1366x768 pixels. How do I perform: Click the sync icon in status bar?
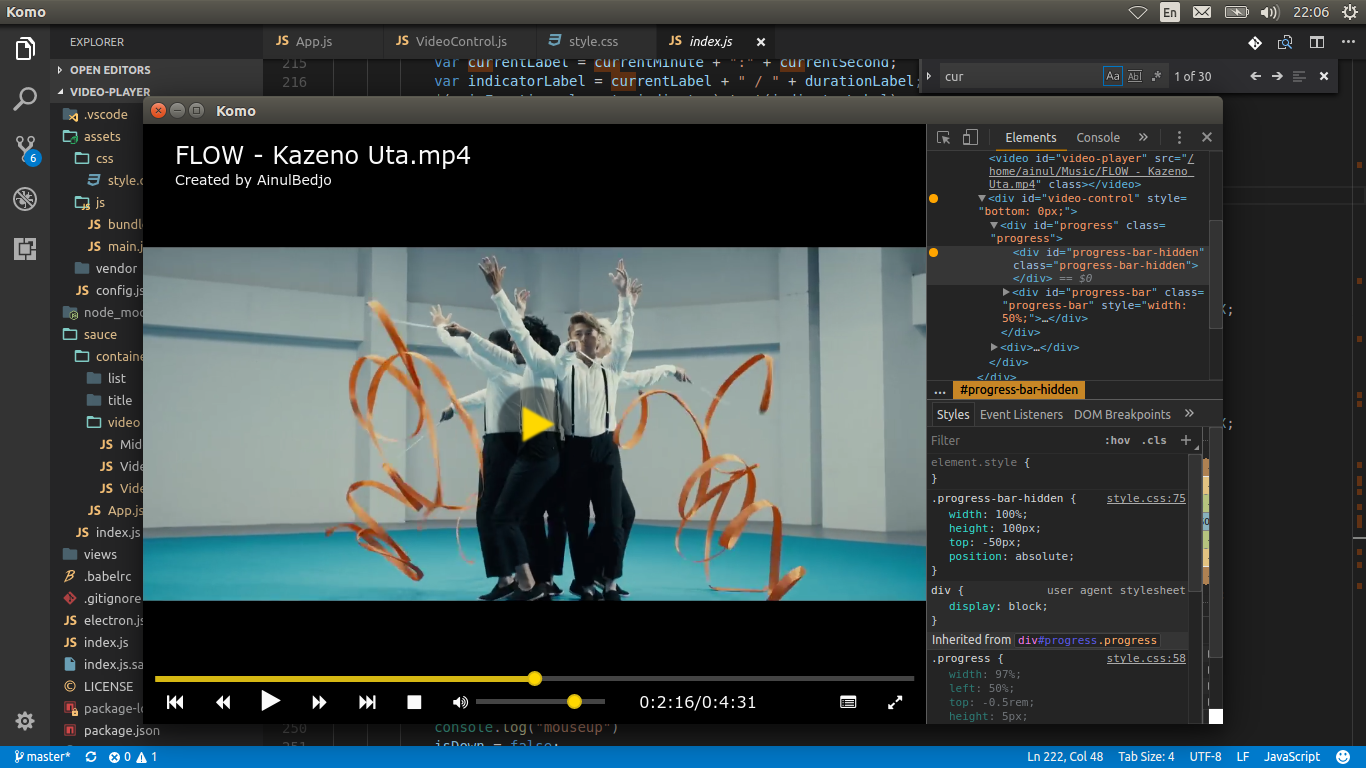pos(91,757)
